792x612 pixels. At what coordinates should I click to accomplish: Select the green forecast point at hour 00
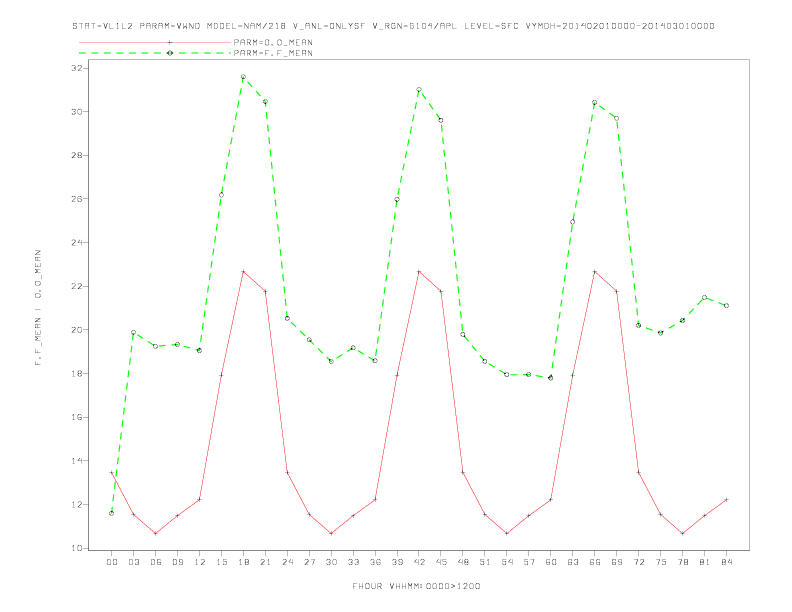pos(112,513)
